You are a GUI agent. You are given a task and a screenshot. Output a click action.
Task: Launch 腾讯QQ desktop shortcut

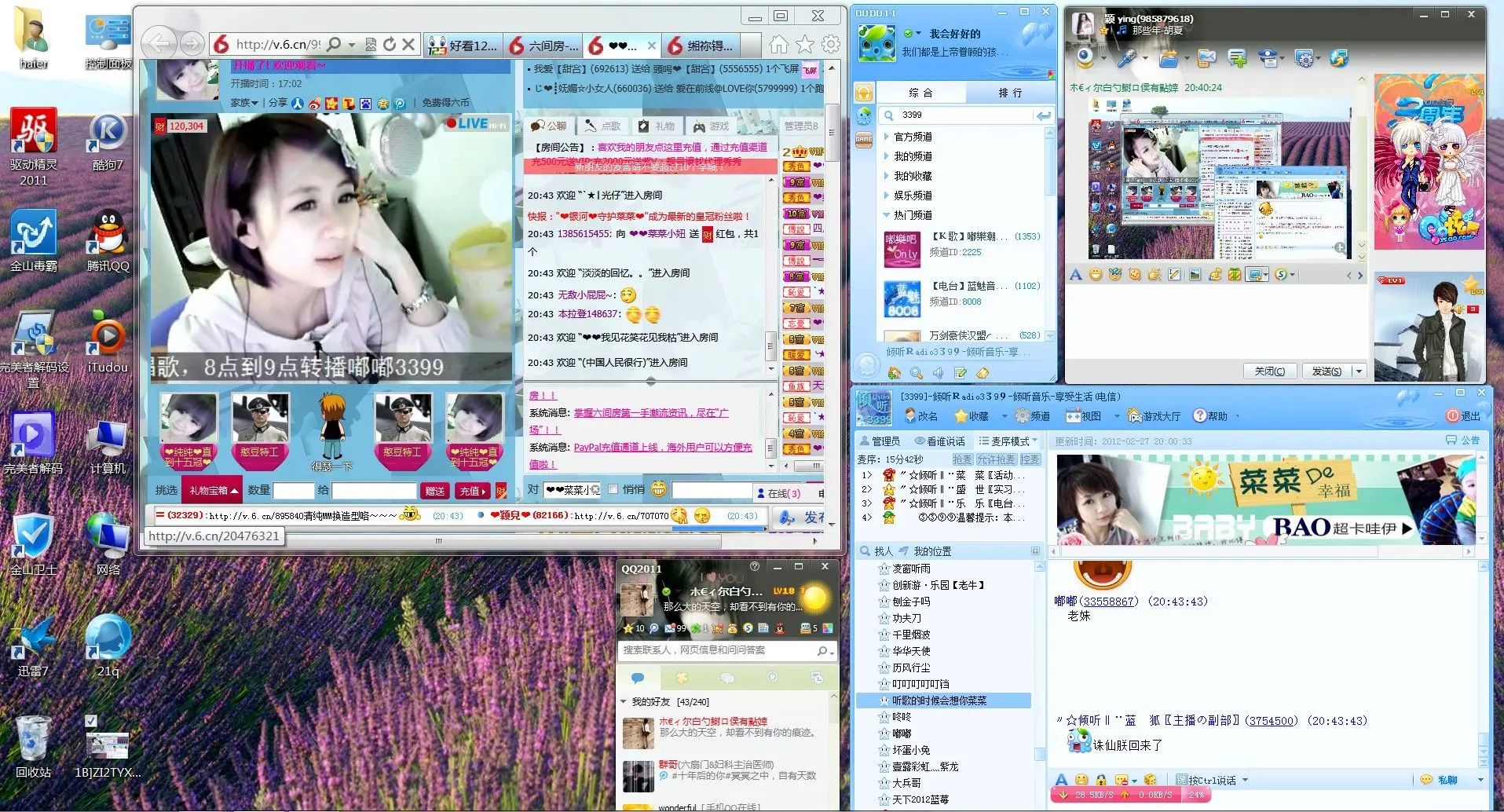[108, 241]
